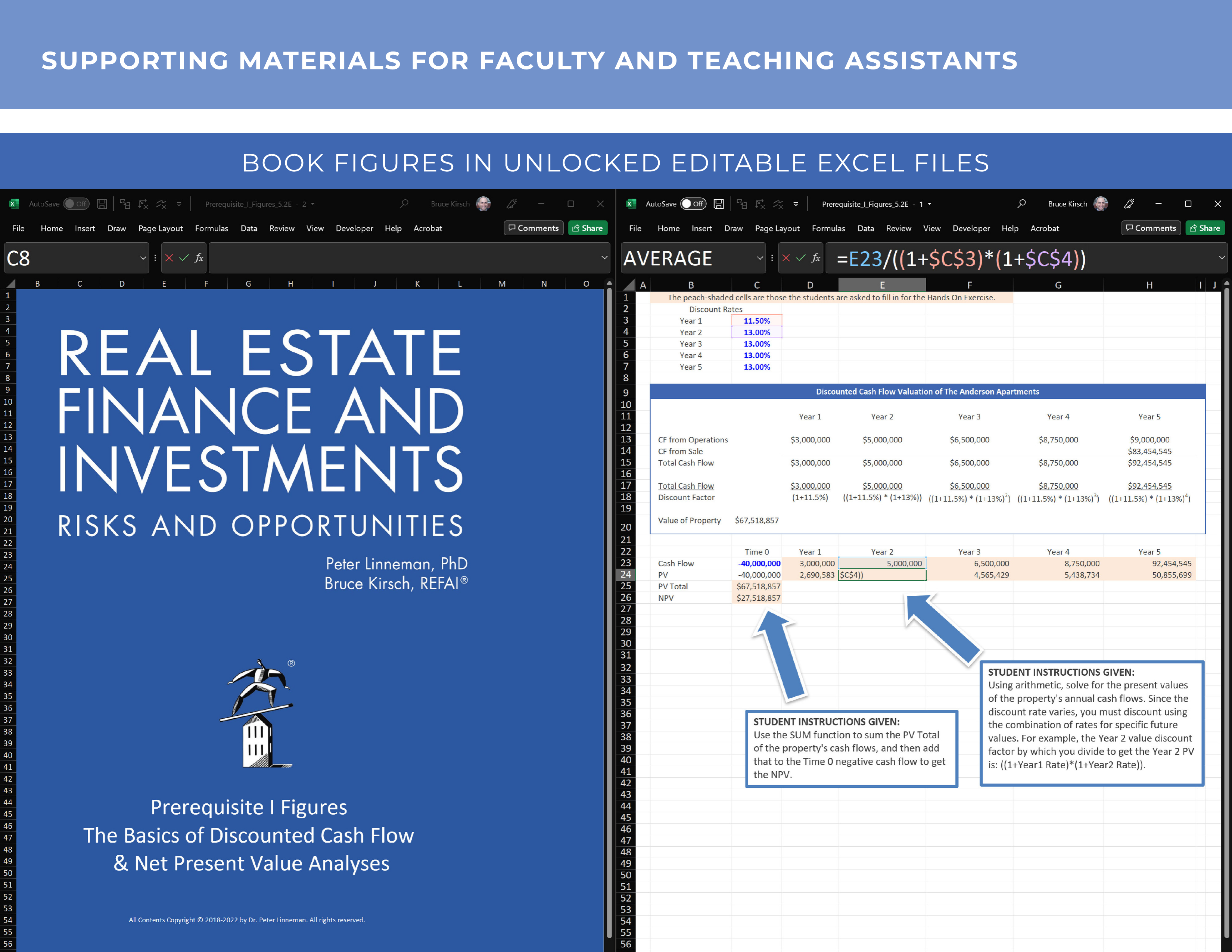Cancel the formula entry with the red X, right window

(786, 258)
